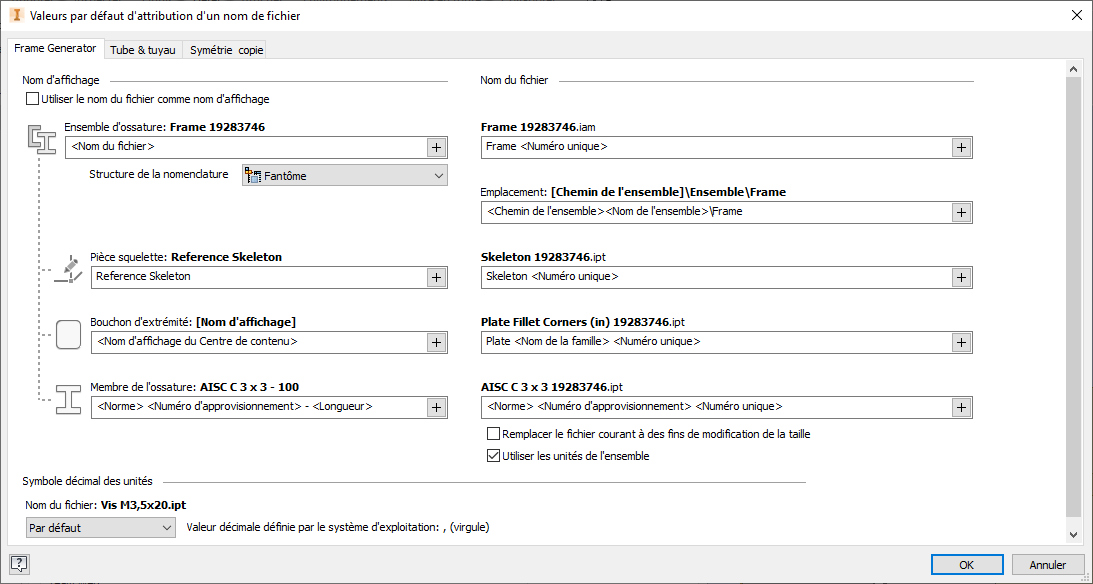
Task: Click plus button beside Plate <Nom de la famille> field
Action: pyautogui.click(x=960, y=342)
